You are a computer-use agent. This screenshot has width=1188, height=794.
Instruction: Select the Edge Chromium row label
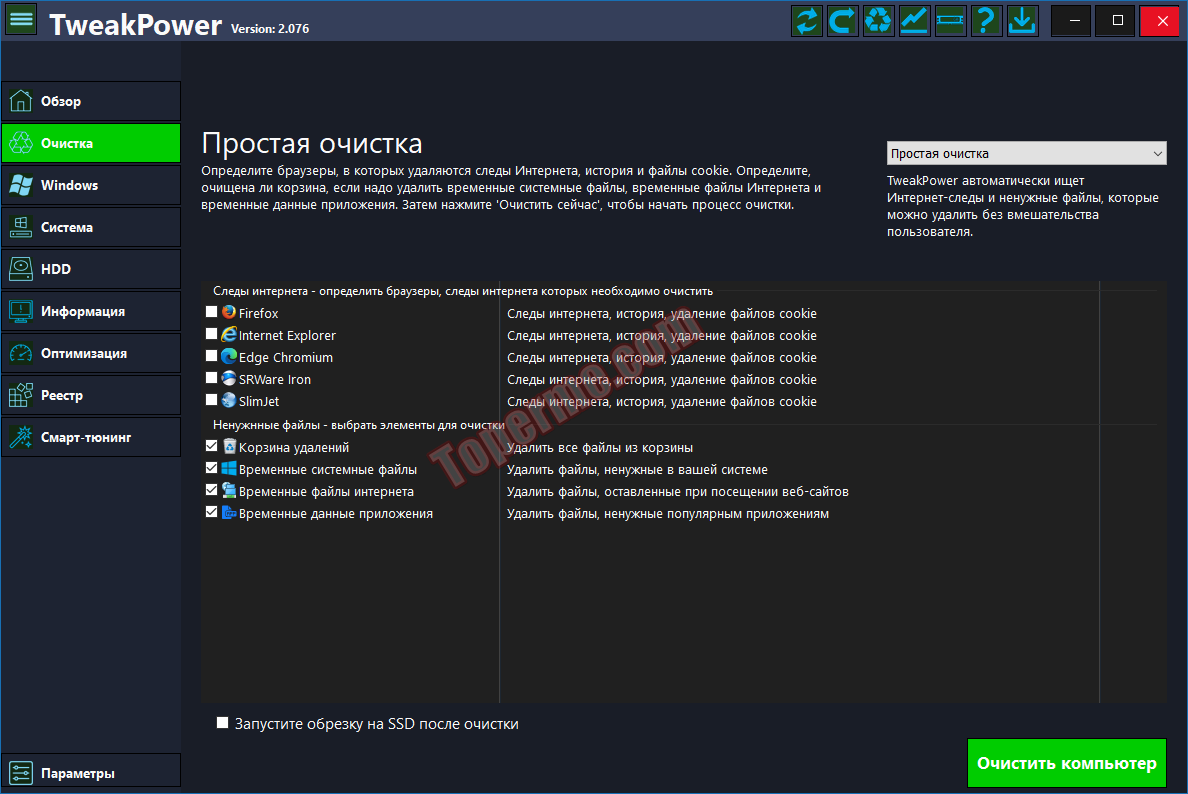coord(286,357)
